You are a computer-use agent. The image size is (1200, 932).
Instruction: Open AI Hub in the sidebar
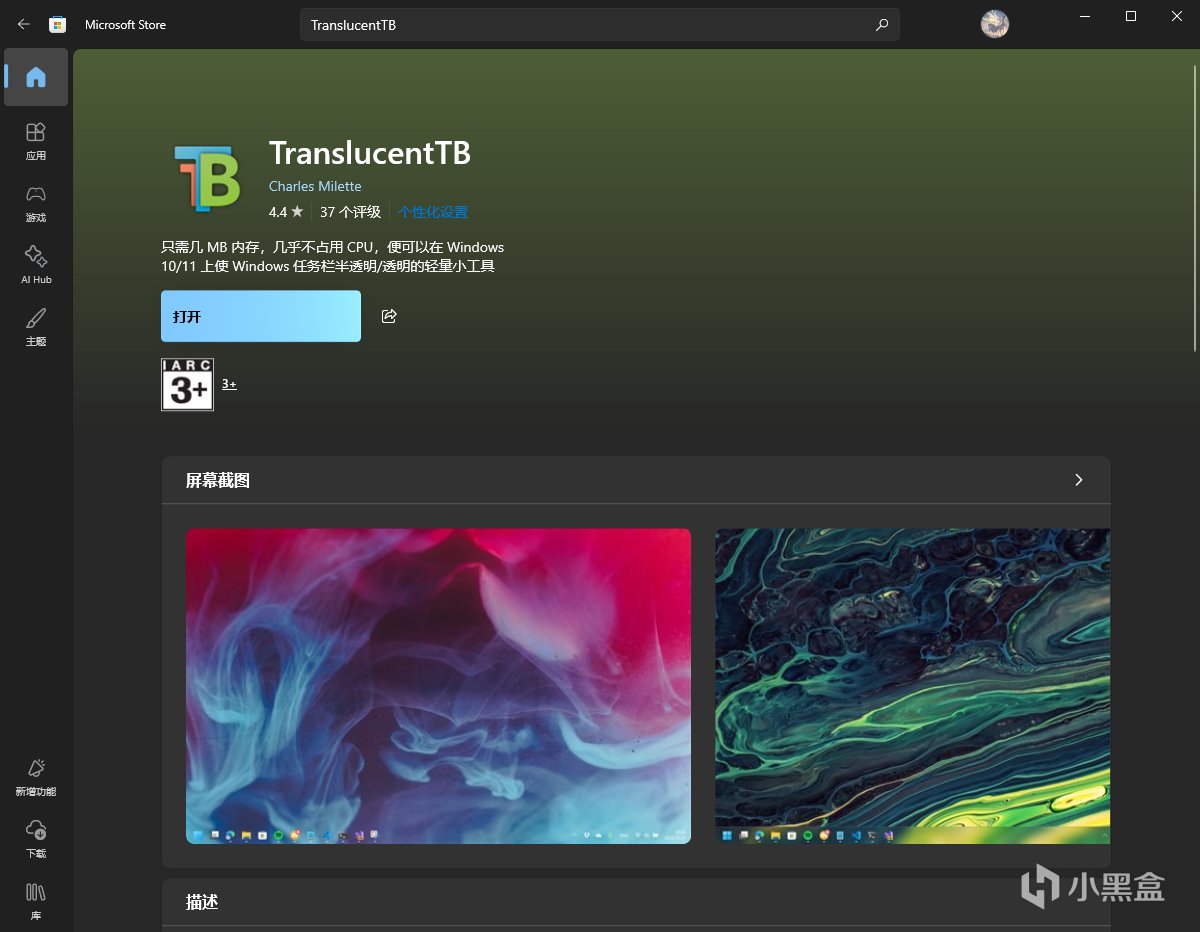tap(36, 265)
